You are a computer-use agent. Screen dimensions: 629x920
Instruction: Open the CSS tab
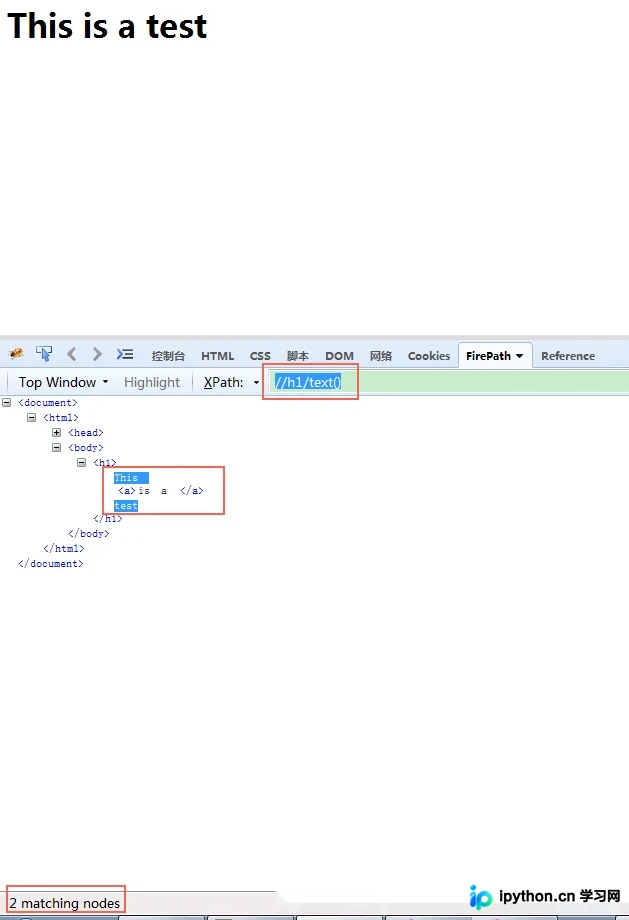point(260,356)
